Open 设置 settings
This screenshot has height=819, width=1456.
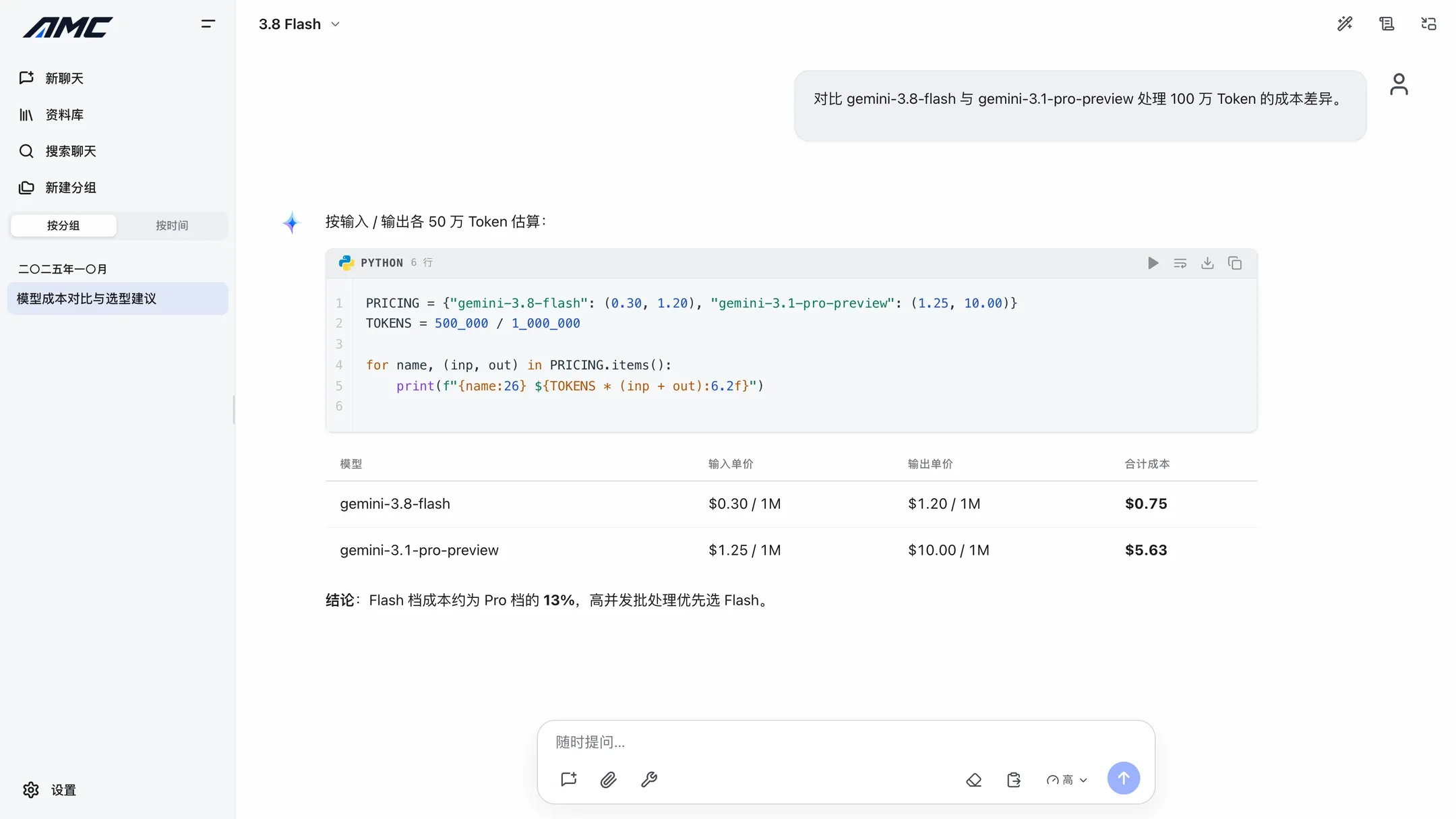point(50,790)
